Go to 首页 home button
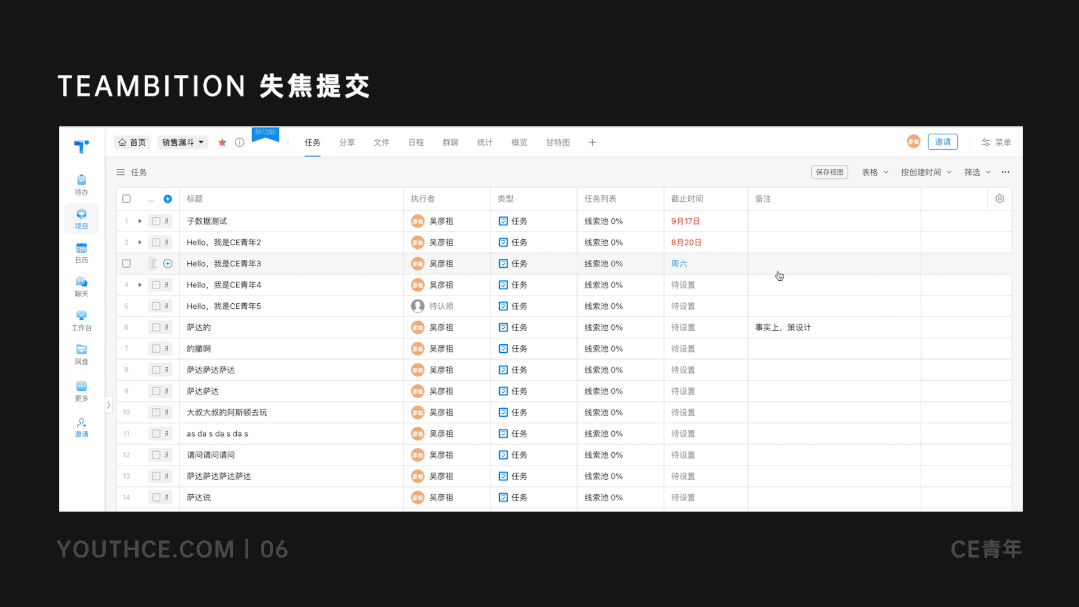The height and width of the screenshot is (607, 1079). (x=132, y=142)
